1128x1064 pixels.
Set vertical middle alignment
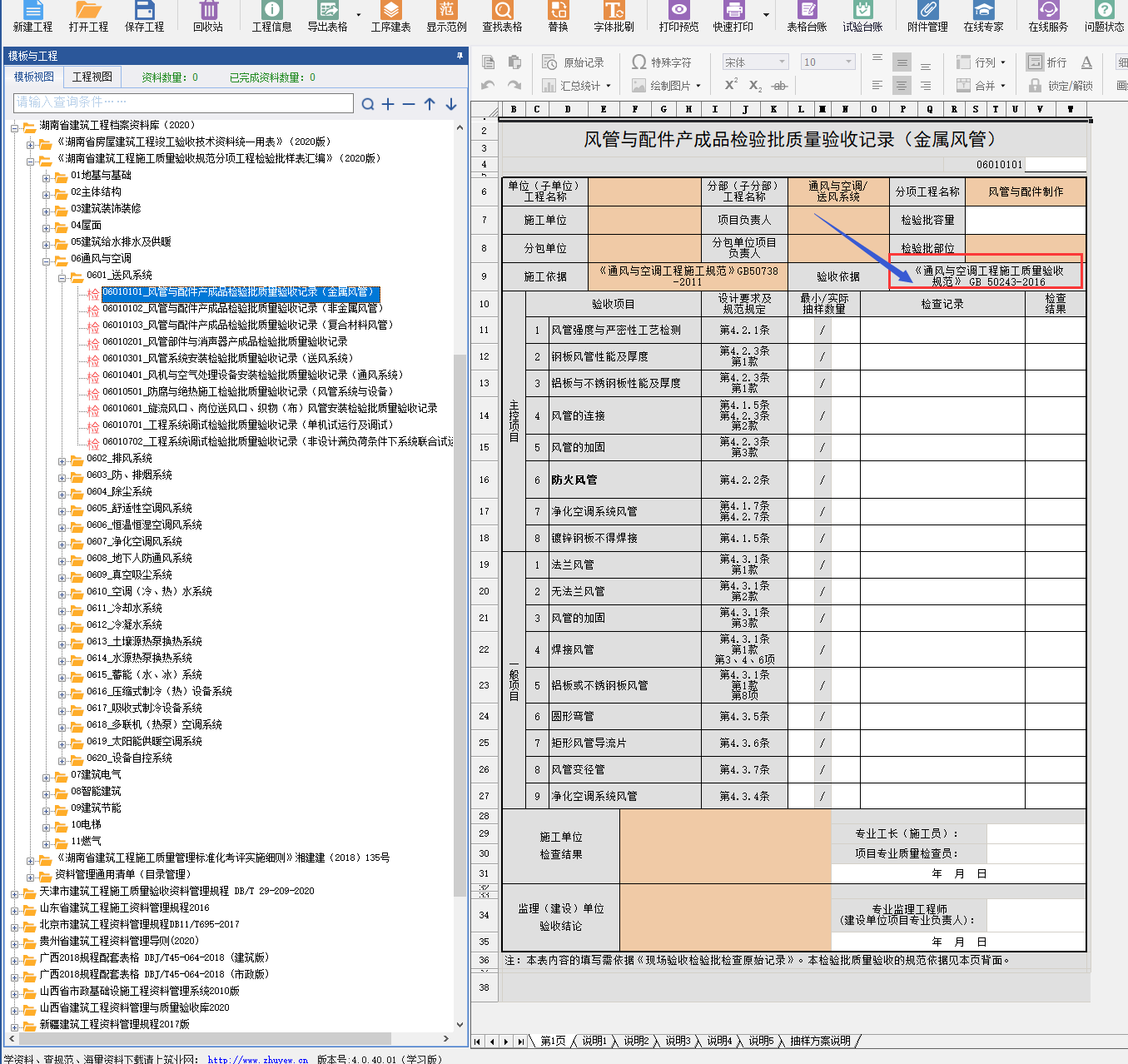[902, 62]
